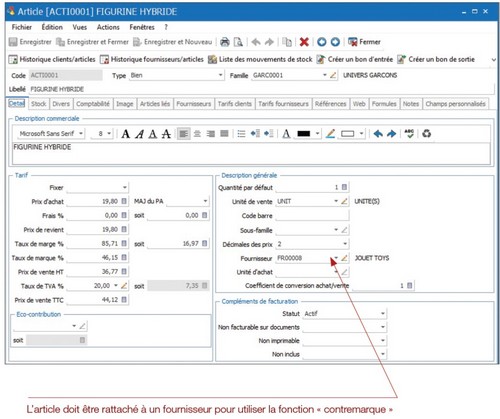Click Créer un bon de sortie

point(436,59)
